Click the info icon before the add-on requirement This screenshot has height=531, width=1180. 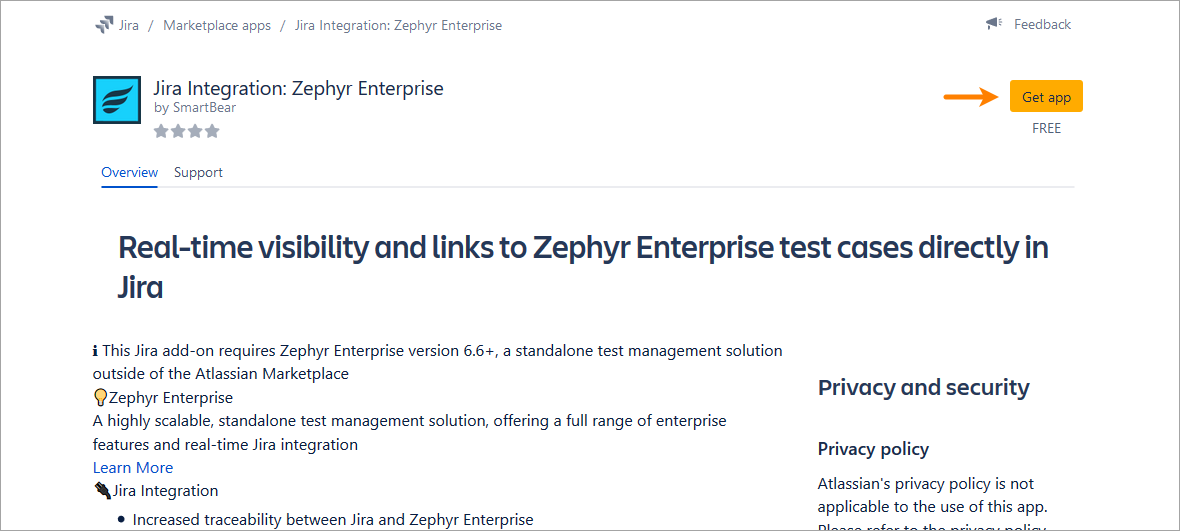pos(96,351)
